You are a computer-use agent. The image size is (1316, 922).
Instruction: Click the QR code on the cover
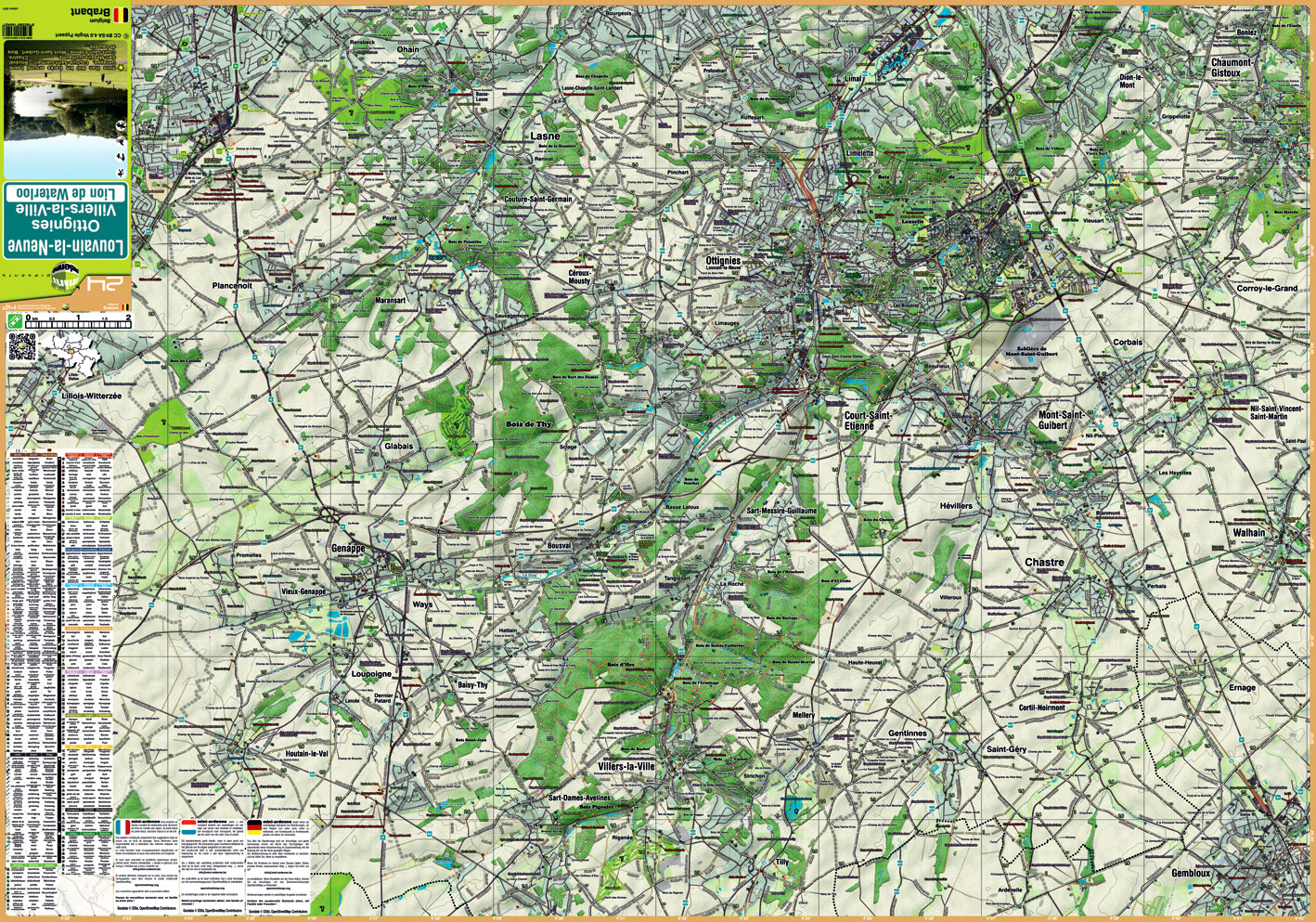(22, 347)
